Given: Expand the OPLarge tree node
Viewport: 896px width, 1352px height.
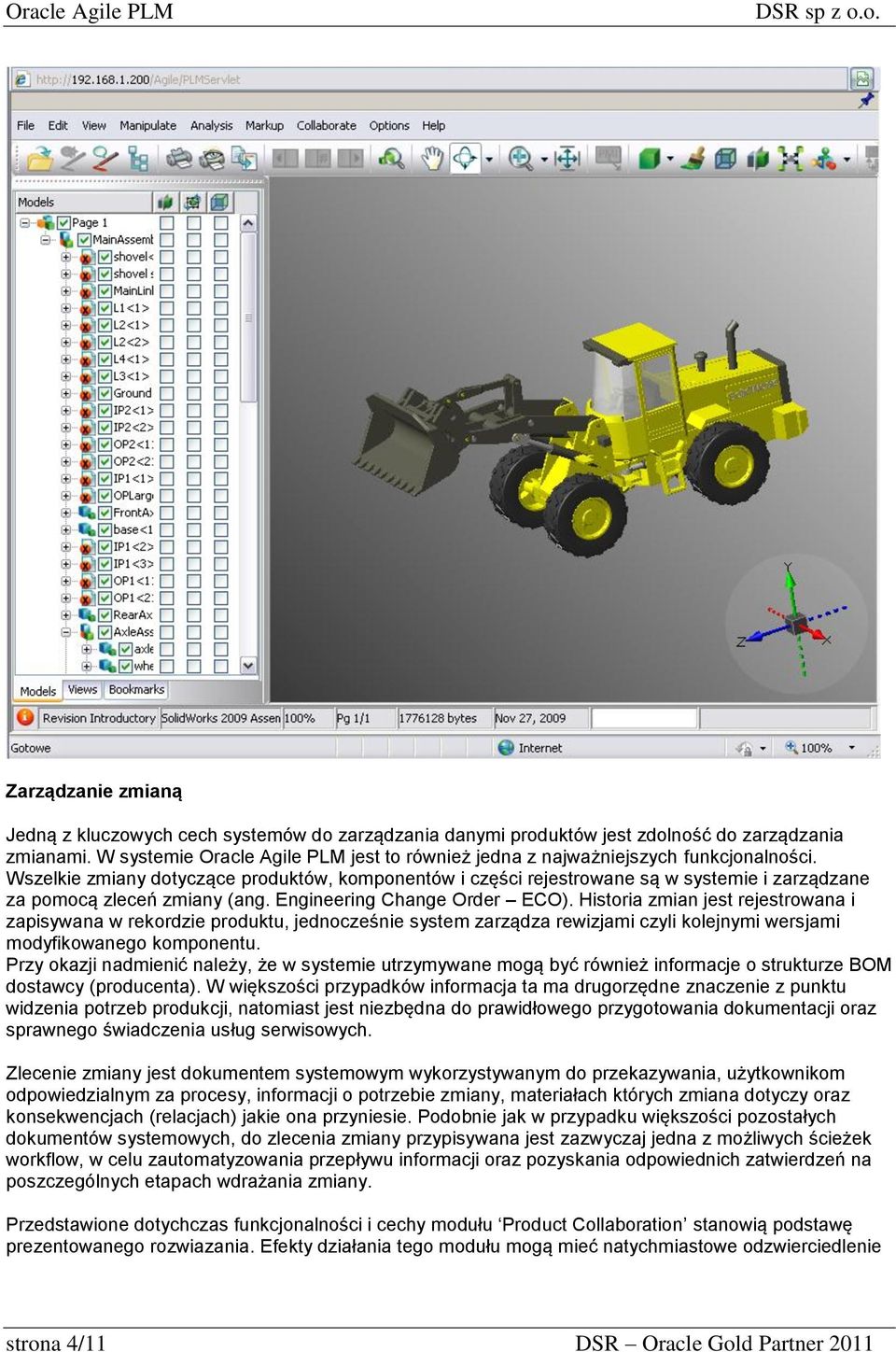Looking at the screenshot, I should click(x=65, y=496).
